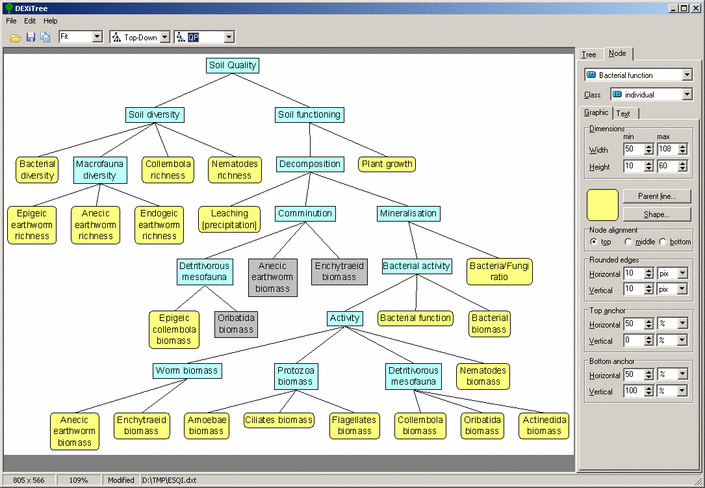Select the gray Oribatida biomass node
The height and width of the screenshot is (488, 705).
coord(236,324)
